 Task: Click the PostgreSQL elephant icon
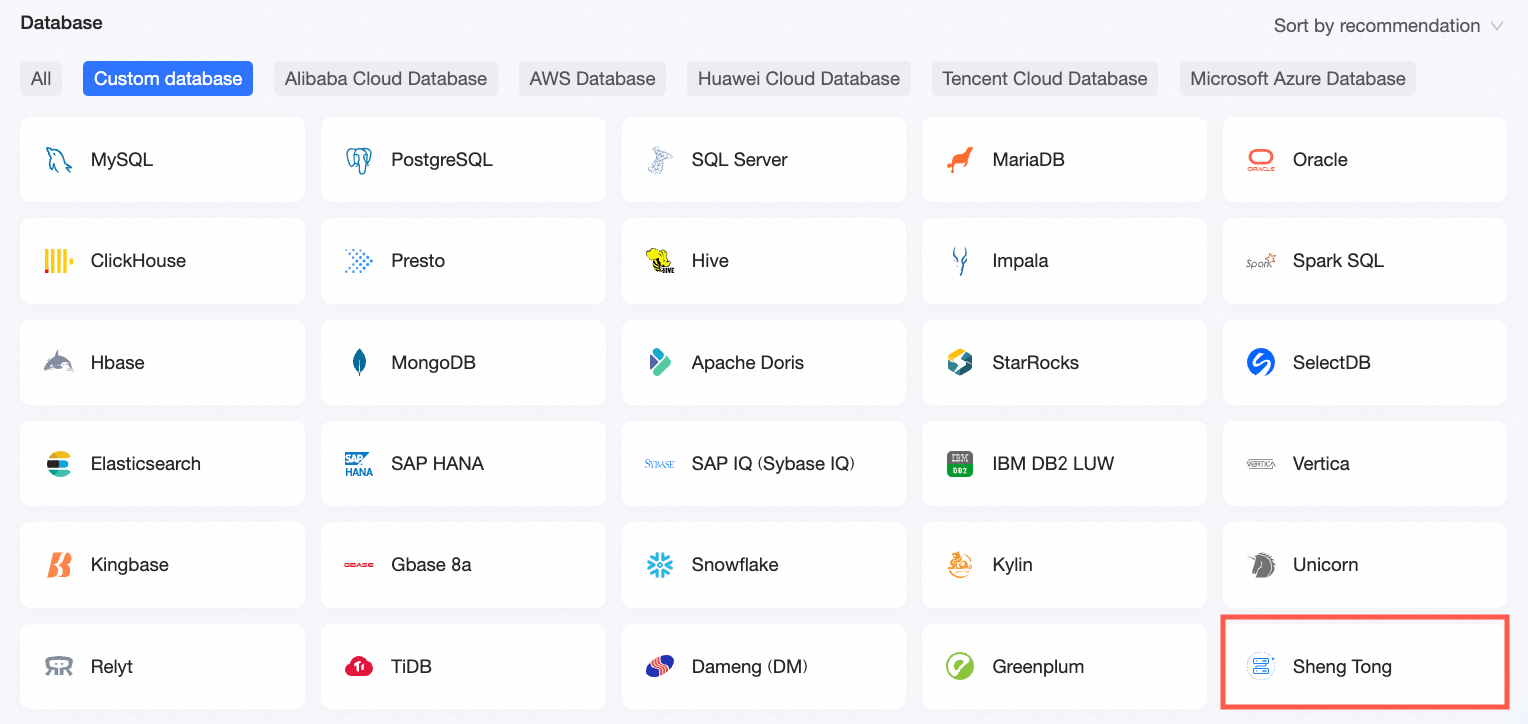tap(359, 160)
